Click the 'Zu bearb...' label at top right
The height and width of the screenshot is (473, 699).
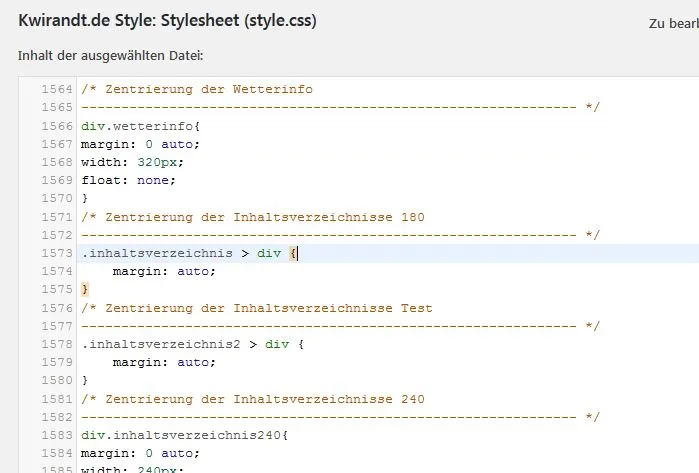click(x=674, y=24)
